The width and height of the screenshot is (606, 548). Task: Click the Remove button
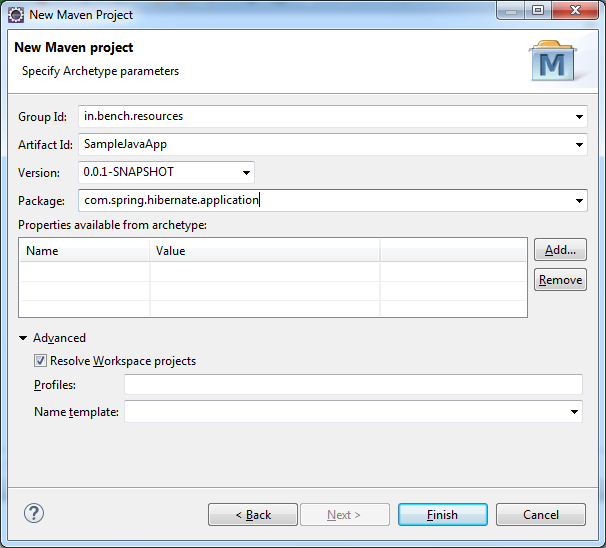pos(560,279)
